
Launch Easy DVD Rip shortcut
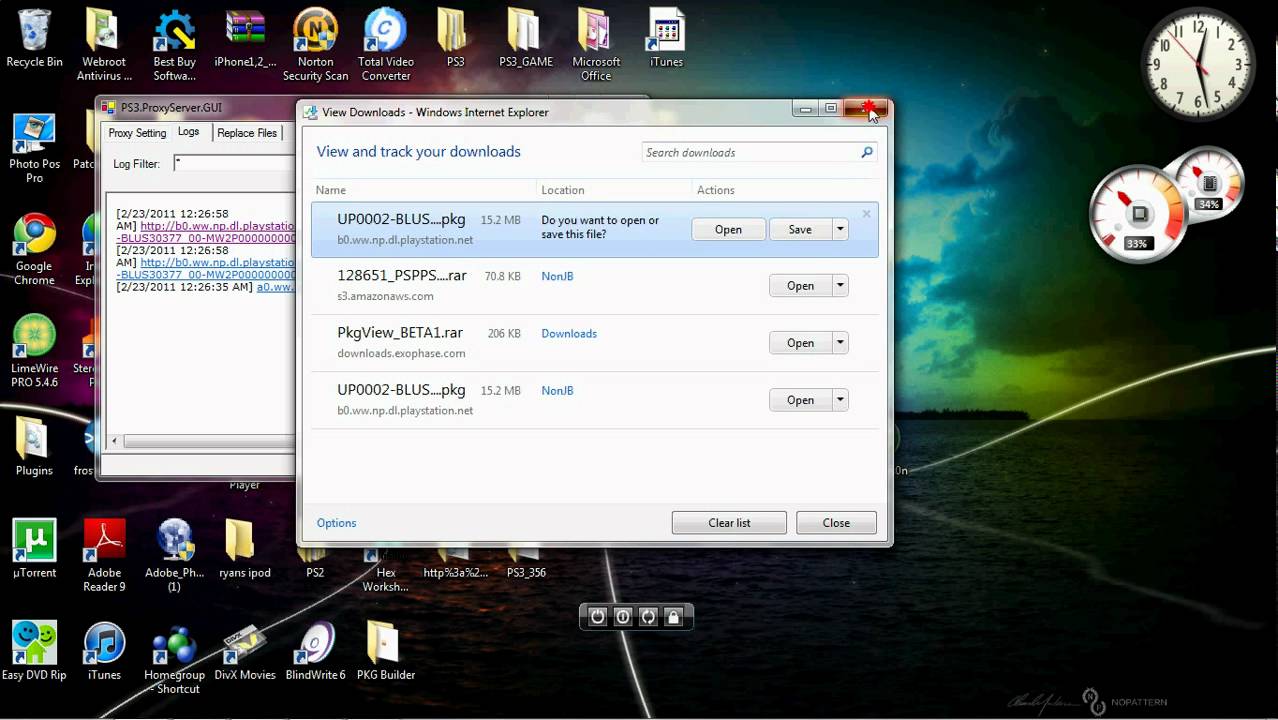pyautogui.click(x=34, y=650)
